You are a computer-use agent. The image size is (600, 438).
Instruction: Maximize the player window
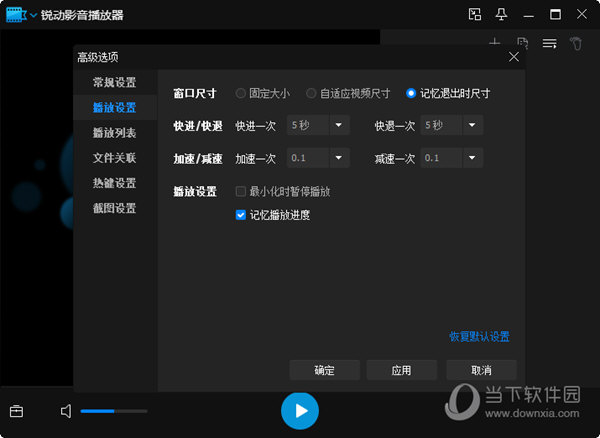click(x=555, y=15)
